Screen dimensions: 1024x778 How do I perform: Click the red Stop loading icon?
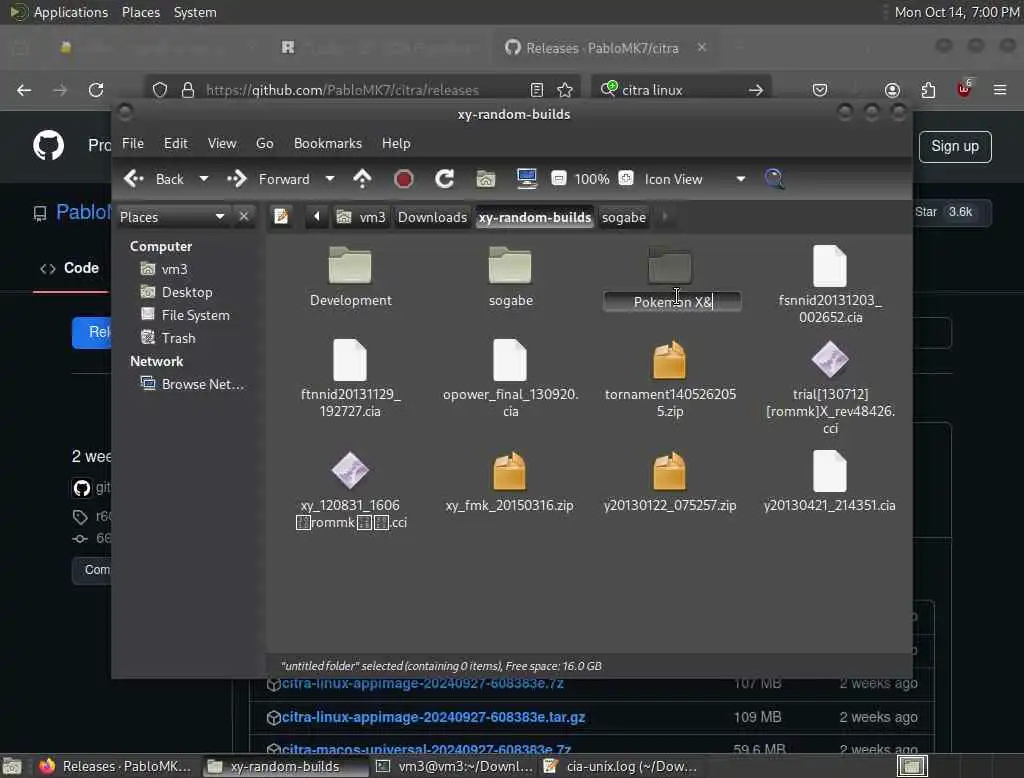(404, 178)
